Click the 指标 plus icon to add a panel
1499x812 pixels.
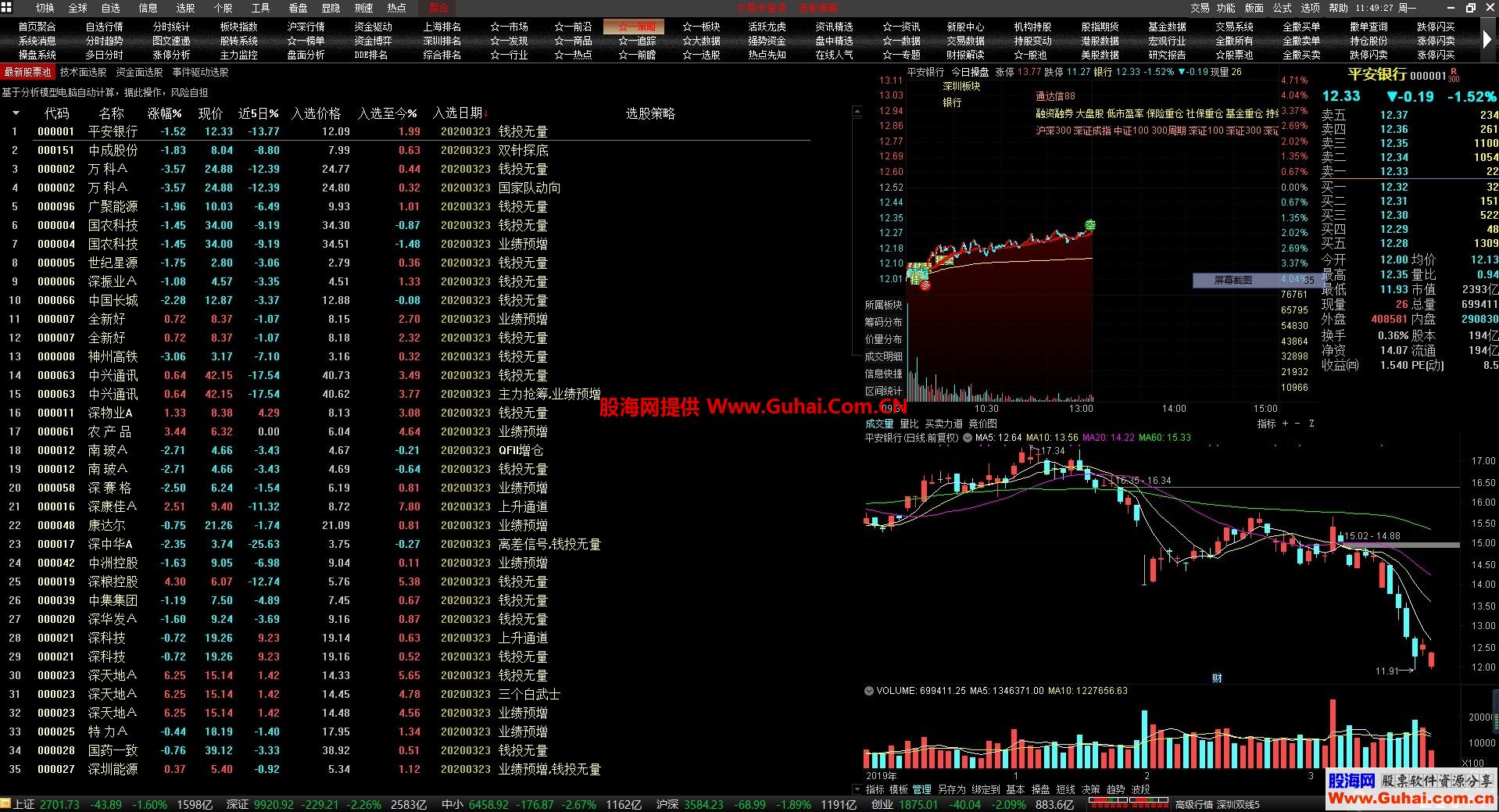click(1286, 424)
